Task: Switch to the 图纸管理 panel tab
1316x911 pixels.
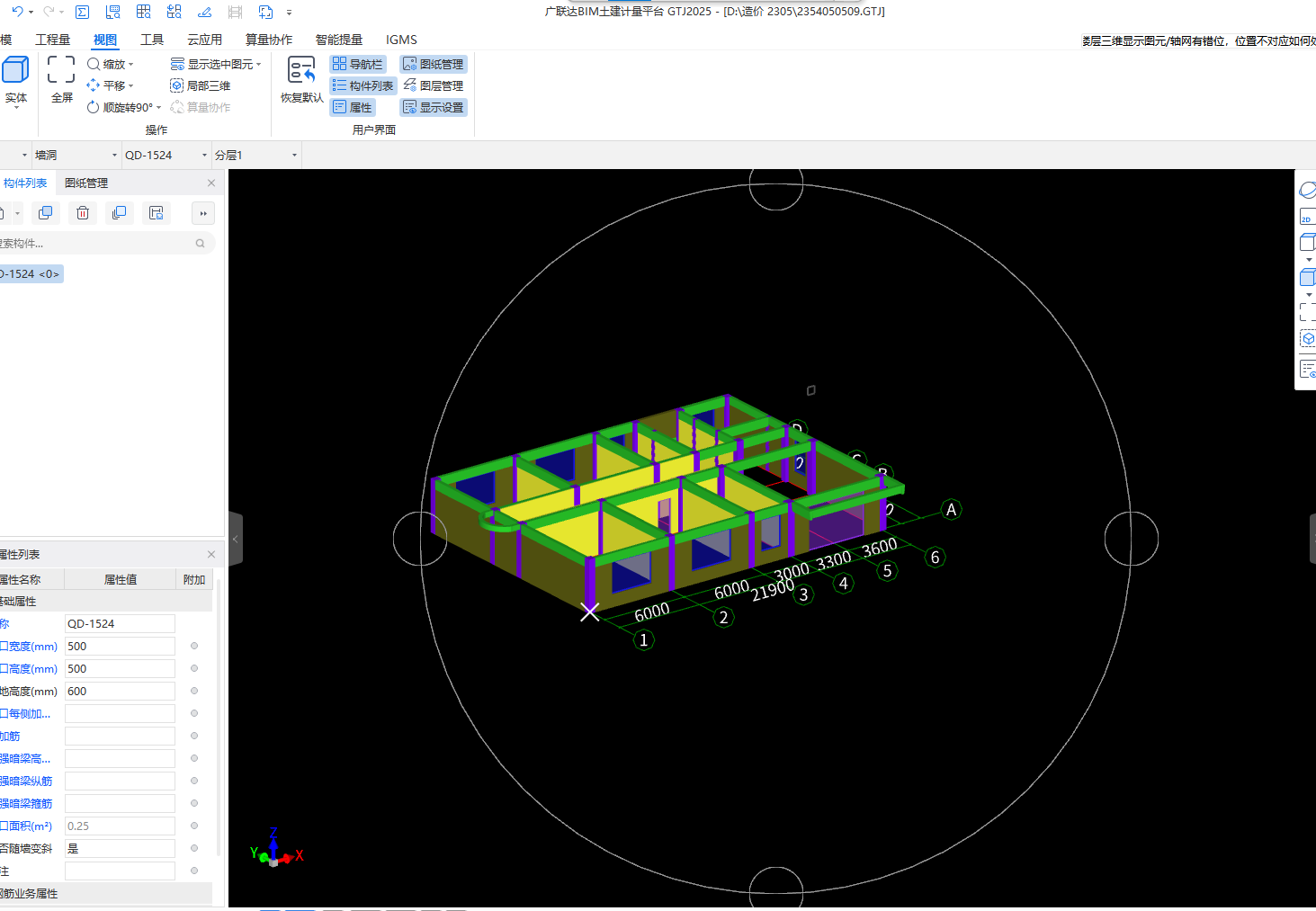Action: 86,183
